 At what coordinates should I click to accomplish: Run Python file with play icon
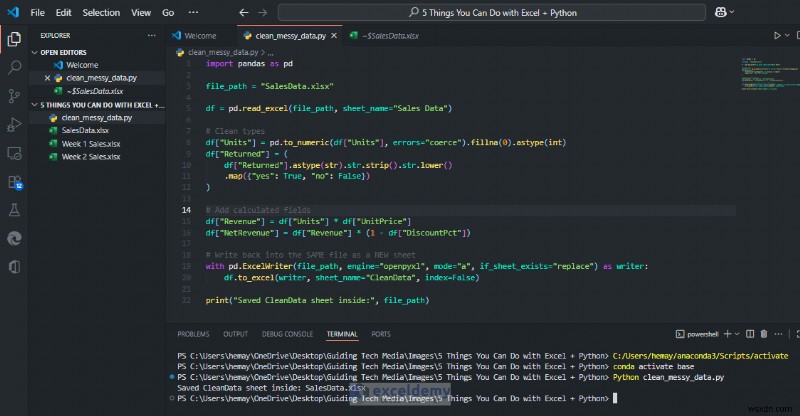(x=777, y=35)
